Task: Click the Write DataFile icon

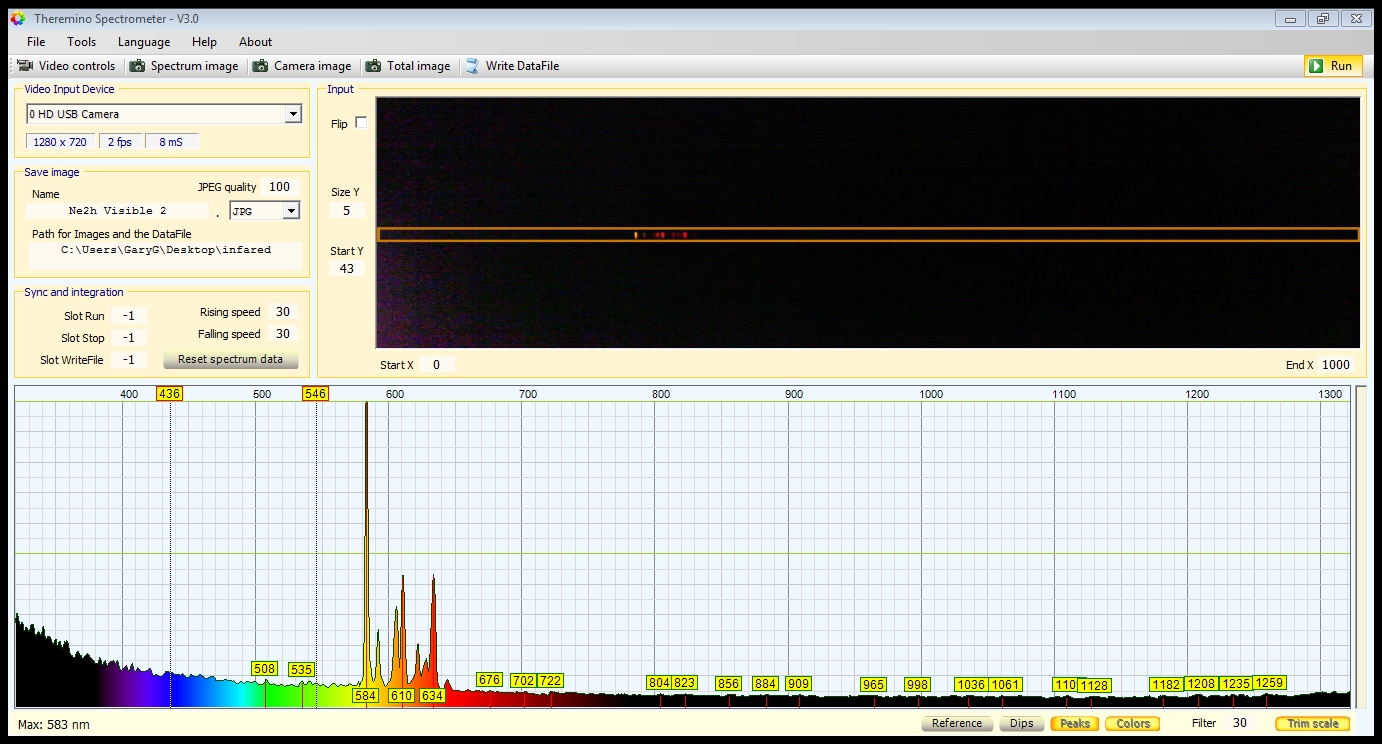Action: (472, 66)
